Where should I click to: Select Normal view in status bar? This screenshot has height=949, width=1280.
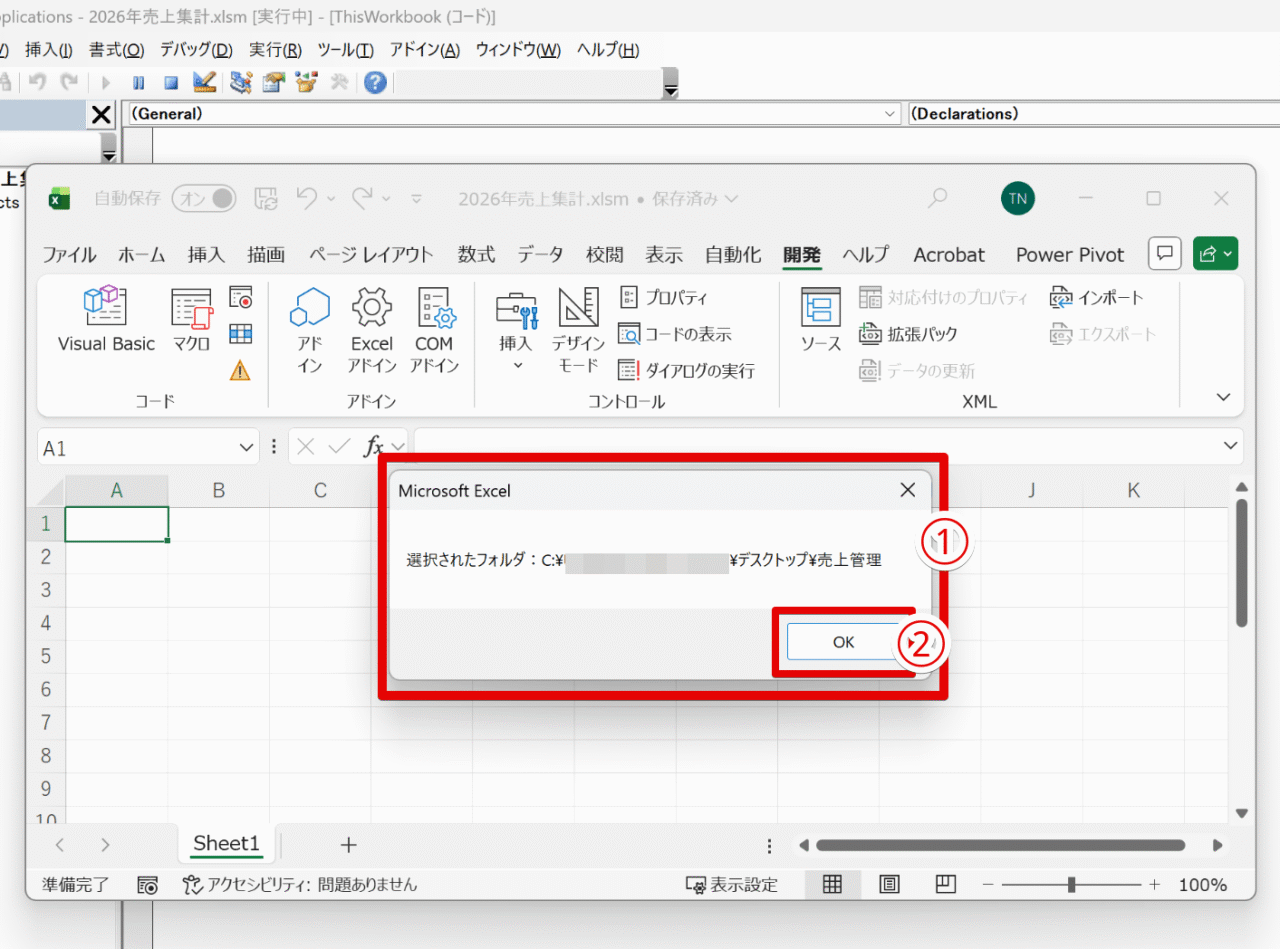tap(832, 885)
